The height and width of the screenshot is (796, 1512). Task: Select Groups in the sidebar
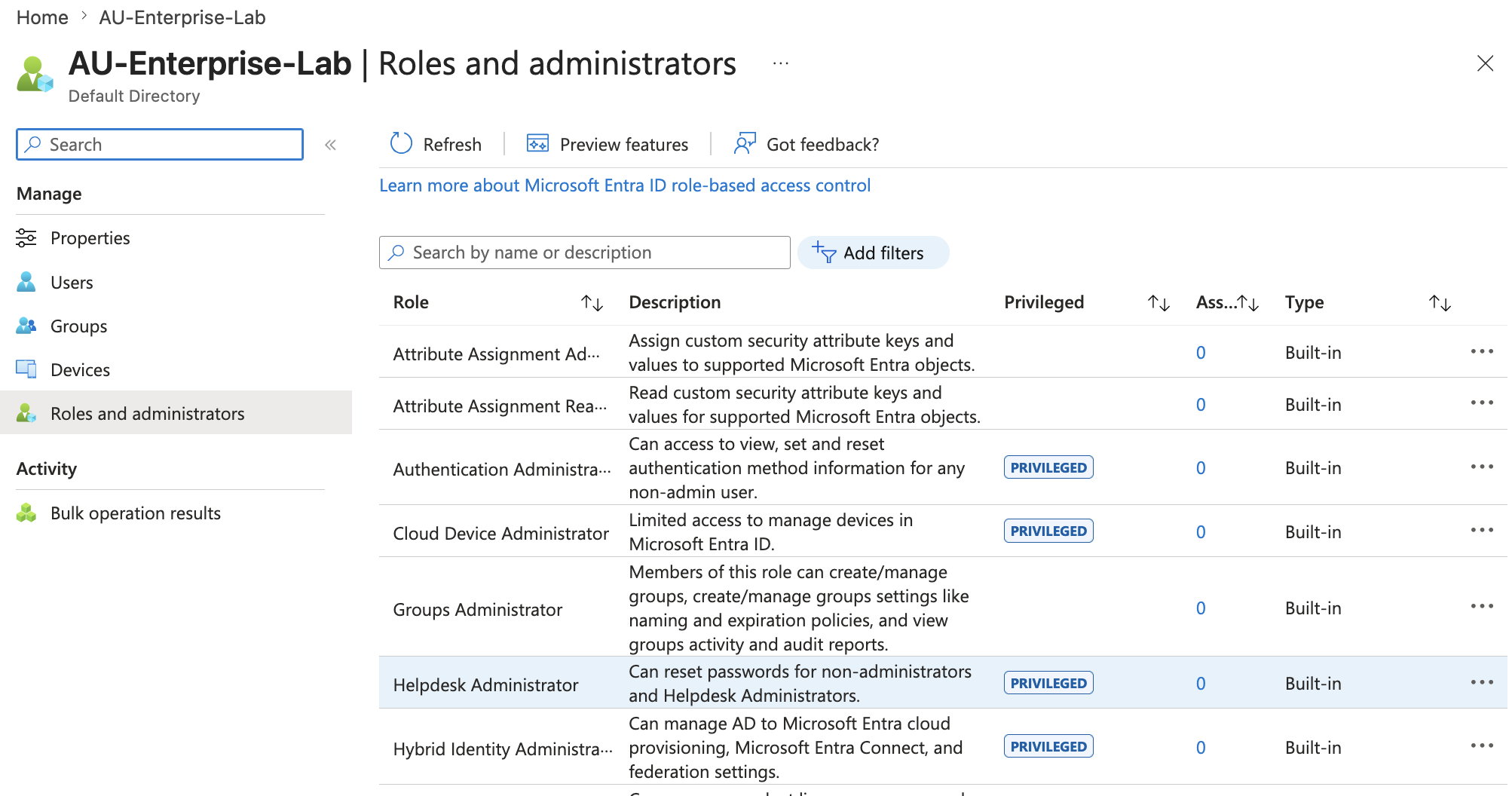(78, 326)
